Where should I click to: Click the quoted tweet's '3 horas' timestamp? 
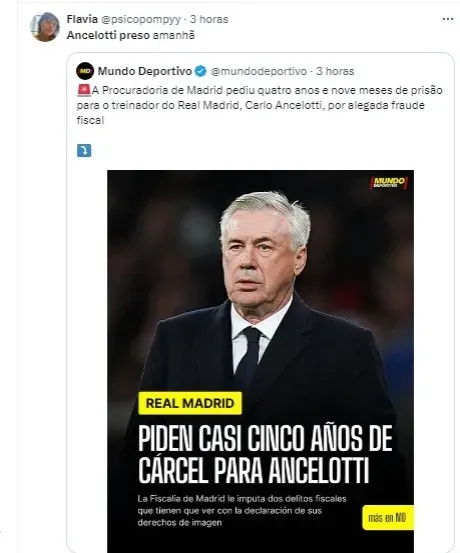coord(335,71)
